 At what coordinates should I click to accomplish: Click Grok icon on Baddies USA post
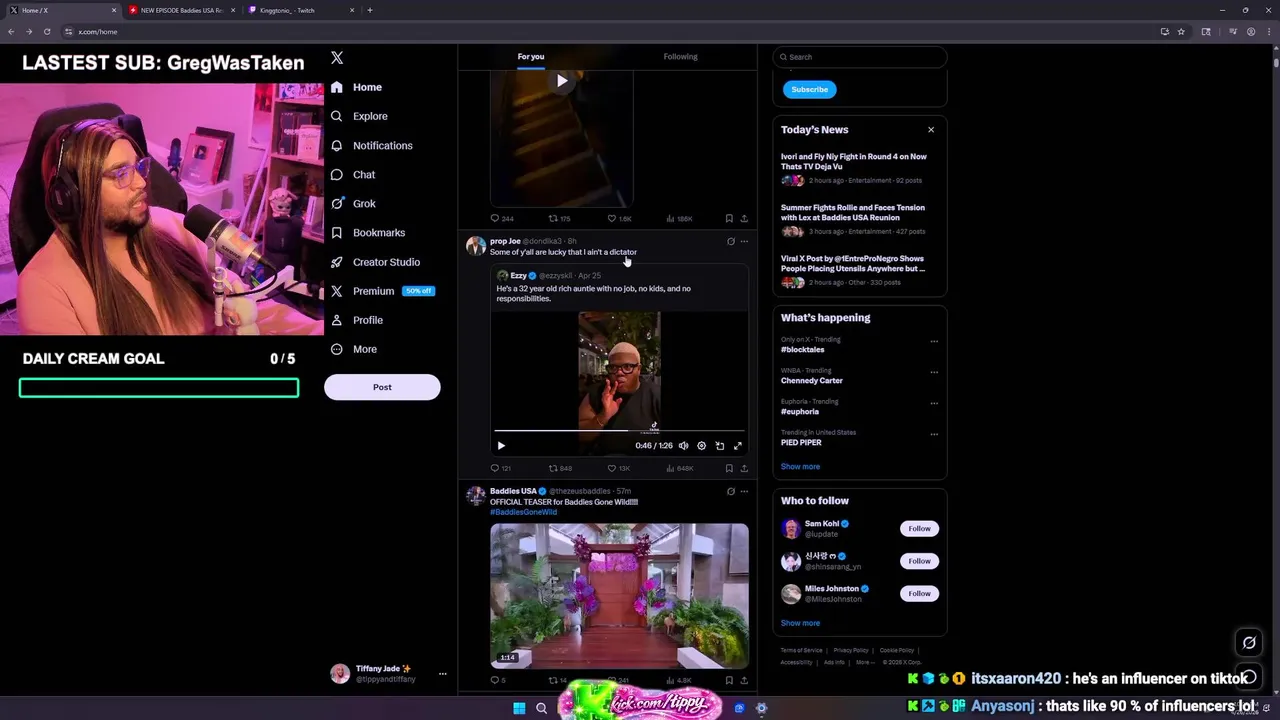731,491
